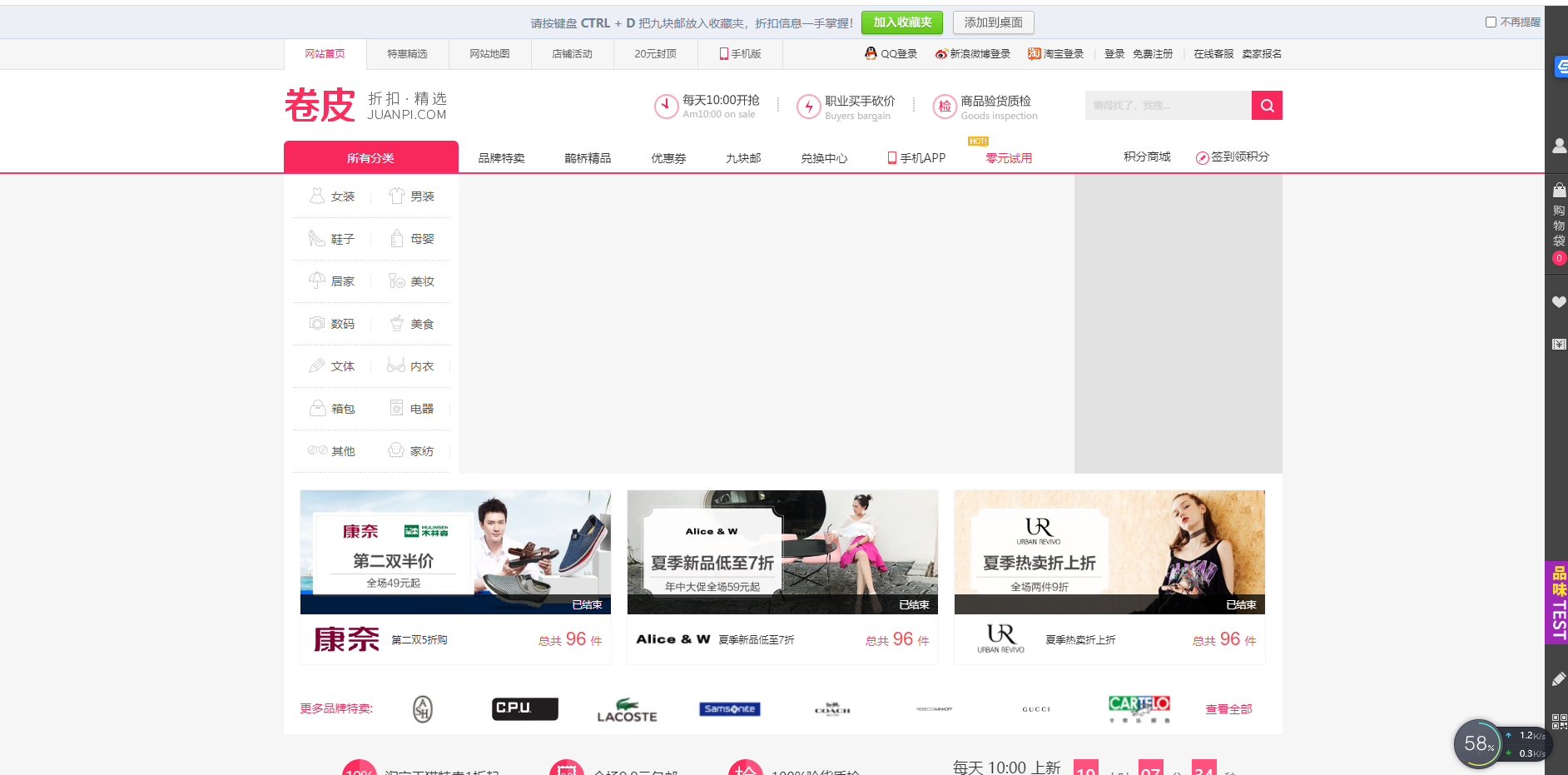Image resolution: width=1568 pixels, height=775 pixels.
Task: Open 手机APP in navigation
Action: point(916,158)
